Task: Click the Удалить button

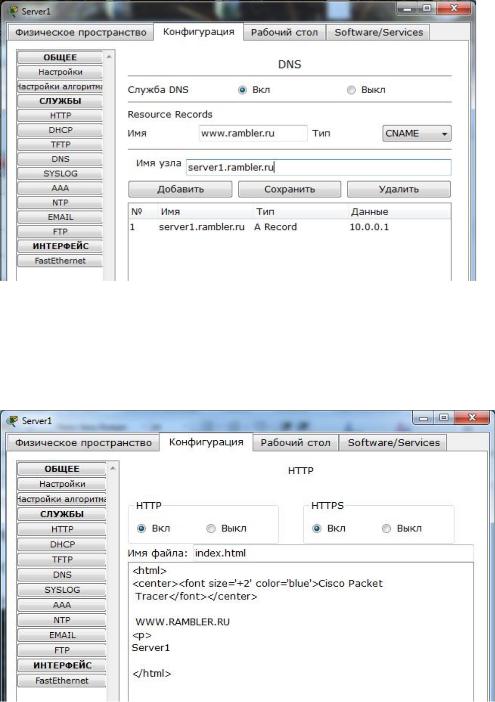Action: pos(399,189)
